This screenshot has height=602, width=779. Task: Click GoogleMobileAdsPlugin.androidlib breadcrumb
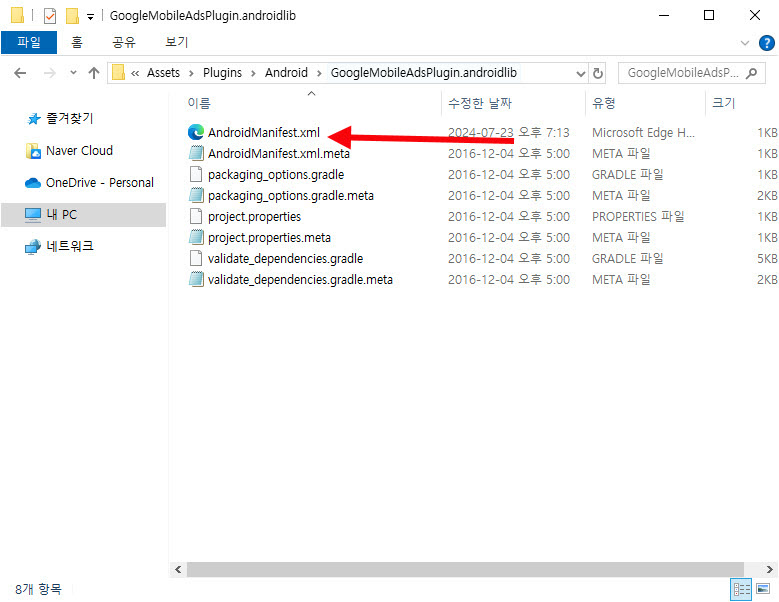(423, 73)
